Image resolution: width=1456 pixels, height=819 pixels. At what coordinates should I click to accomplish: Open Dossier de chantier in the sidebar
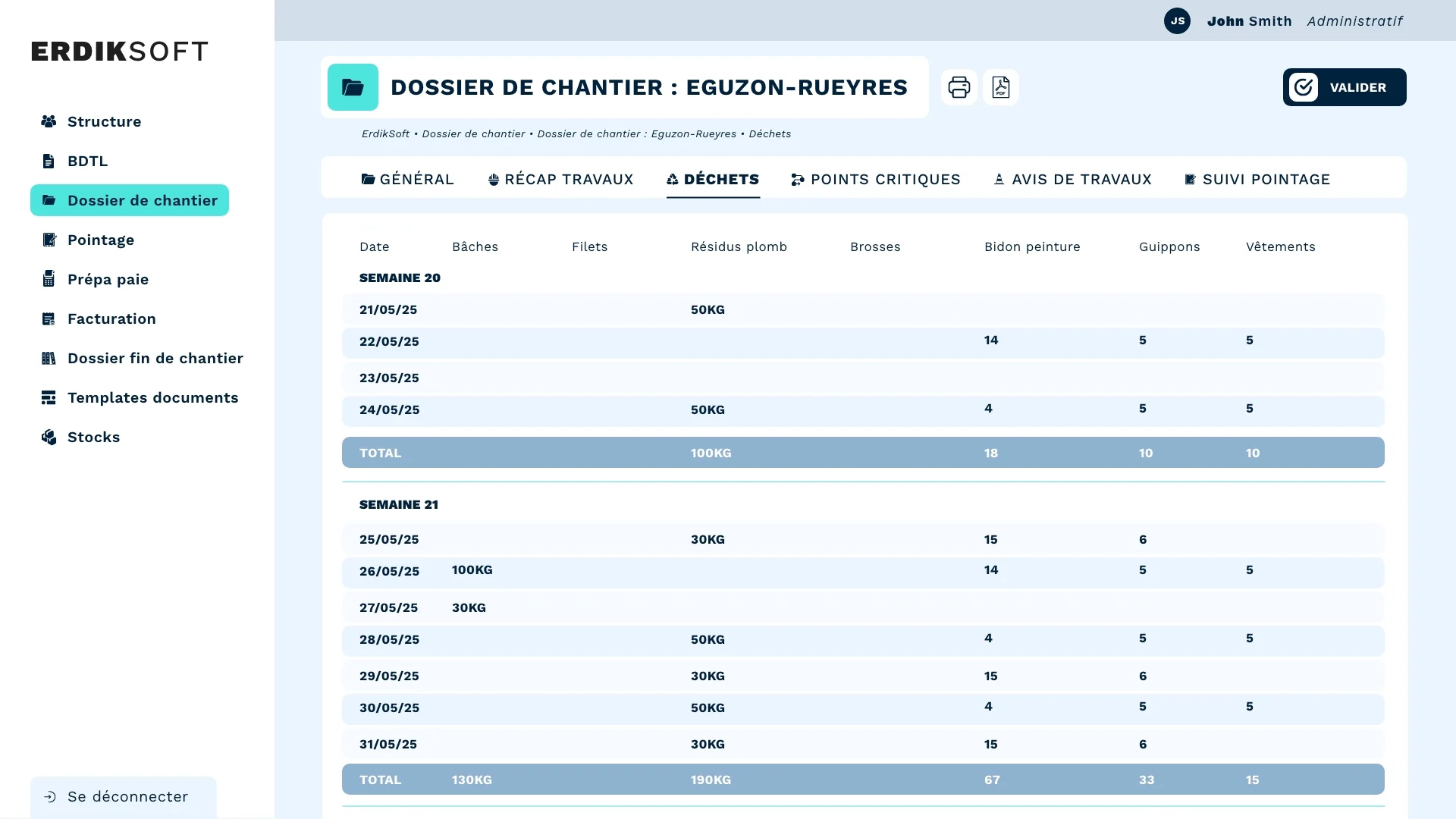(130, 200)
